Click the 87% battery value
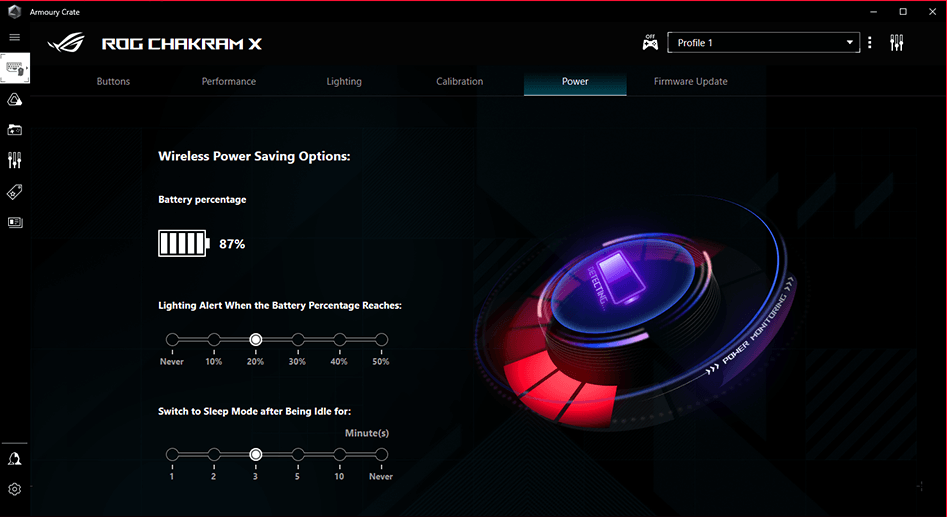Screen dimensions: 947x517 click(x=232, y=244)
